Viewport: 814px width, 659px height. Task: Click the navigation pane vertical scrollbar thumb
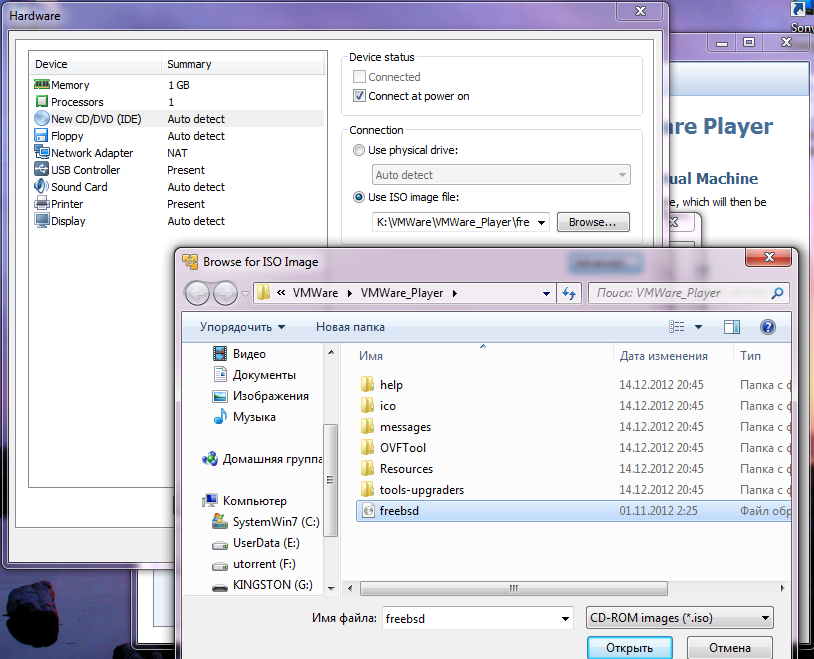(x=330, y=480)
